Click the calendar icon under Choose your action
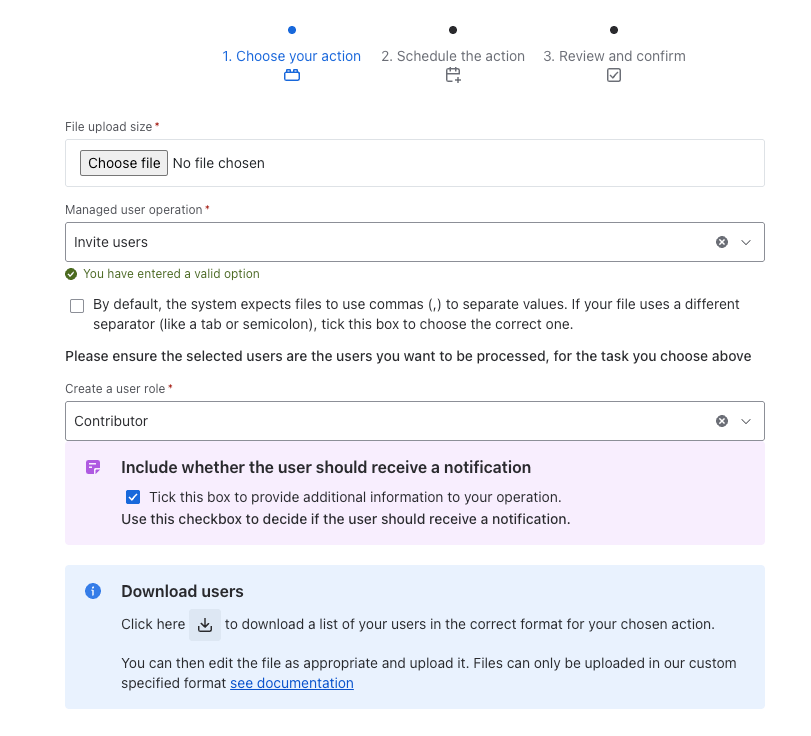The image size is (811, 736). click(x=291, y=74)
